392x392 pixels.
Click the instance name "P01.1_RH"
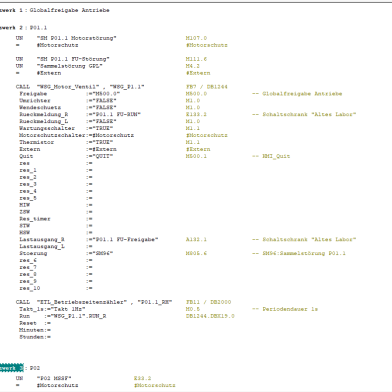154,302
